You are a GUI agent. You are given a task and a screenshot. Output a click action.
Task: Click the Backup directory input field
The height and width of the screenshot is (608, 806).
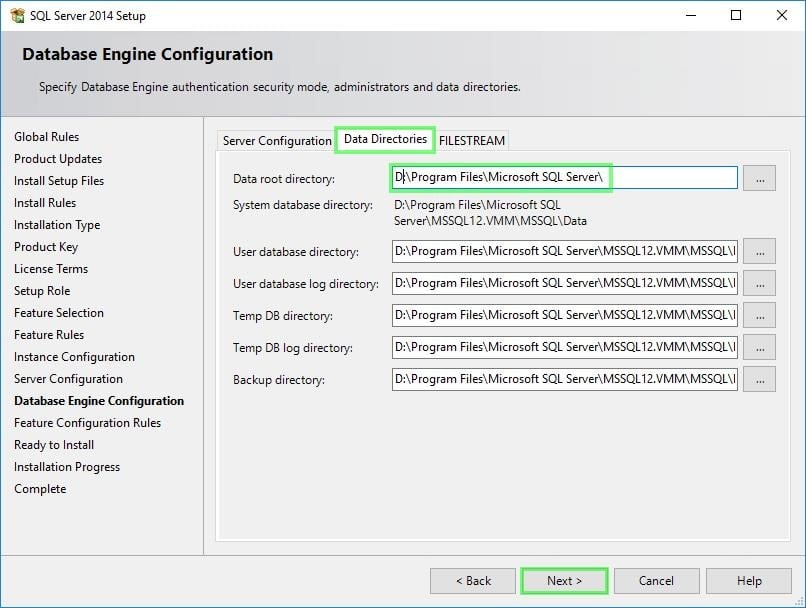564,379
